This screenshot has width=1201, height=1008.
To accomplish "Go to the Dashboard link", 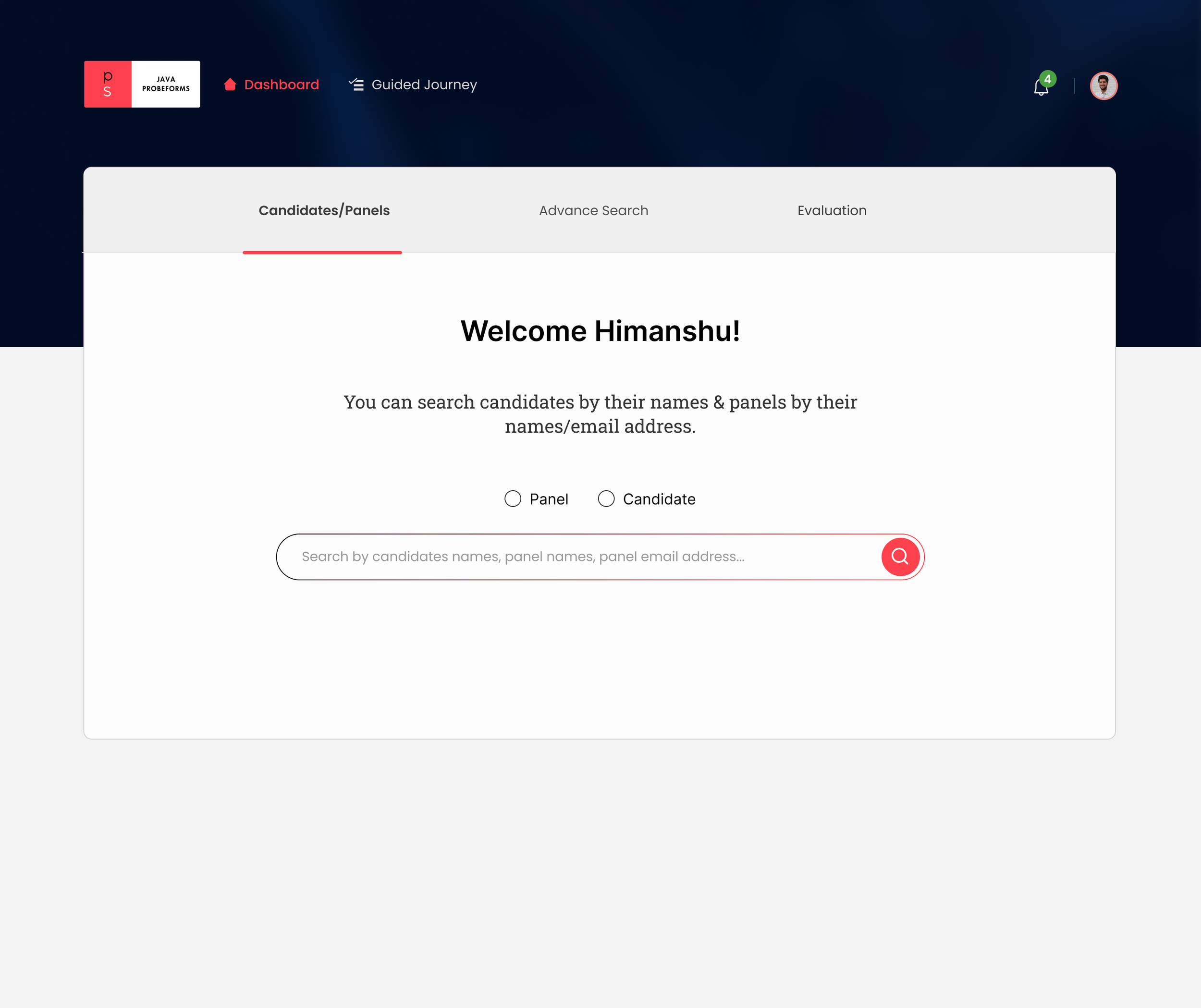I will (282, 85).
